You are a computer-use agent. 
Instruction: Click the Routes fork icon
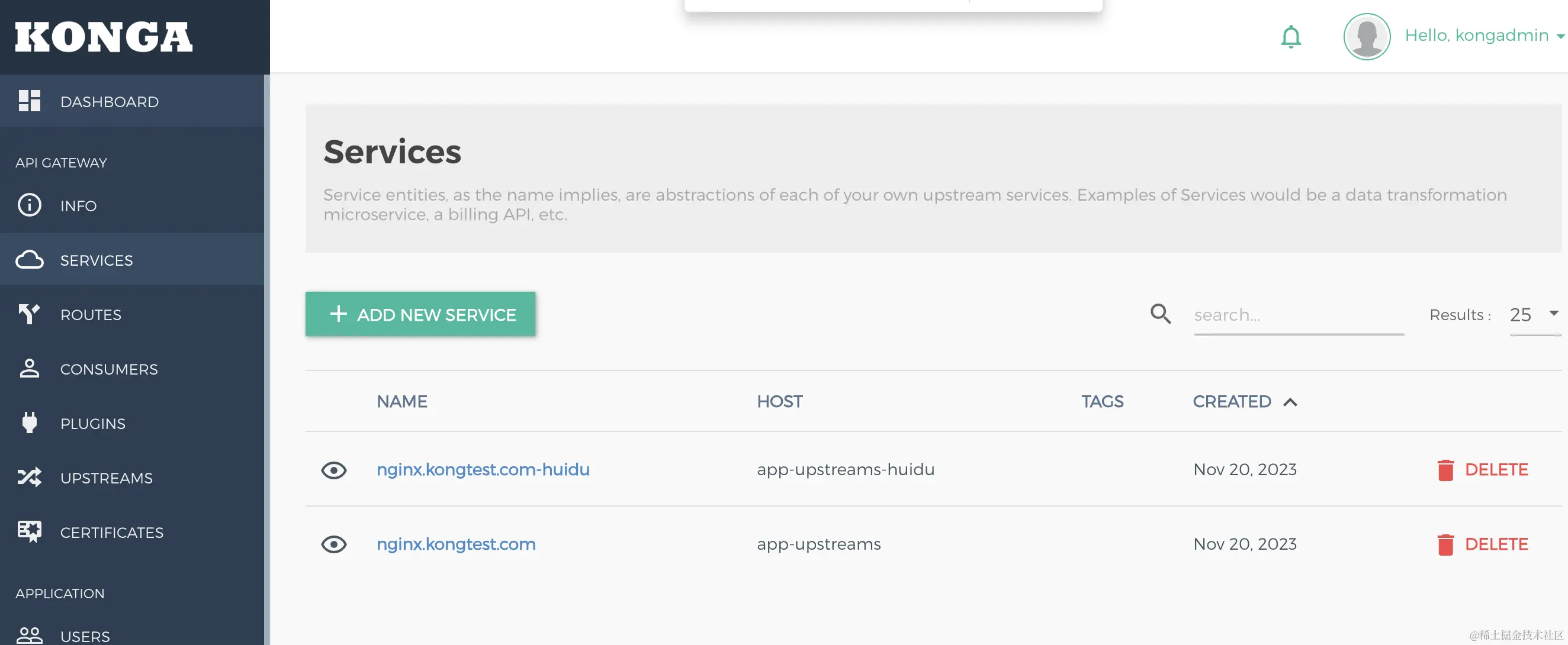tap(29, 314)
